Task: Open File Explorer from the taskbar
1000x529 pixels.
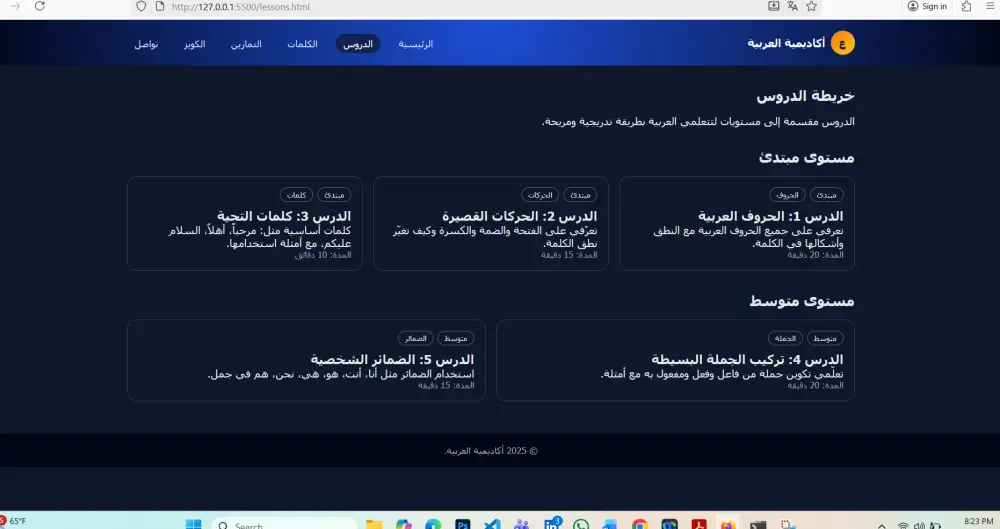Action: (374, 525)
